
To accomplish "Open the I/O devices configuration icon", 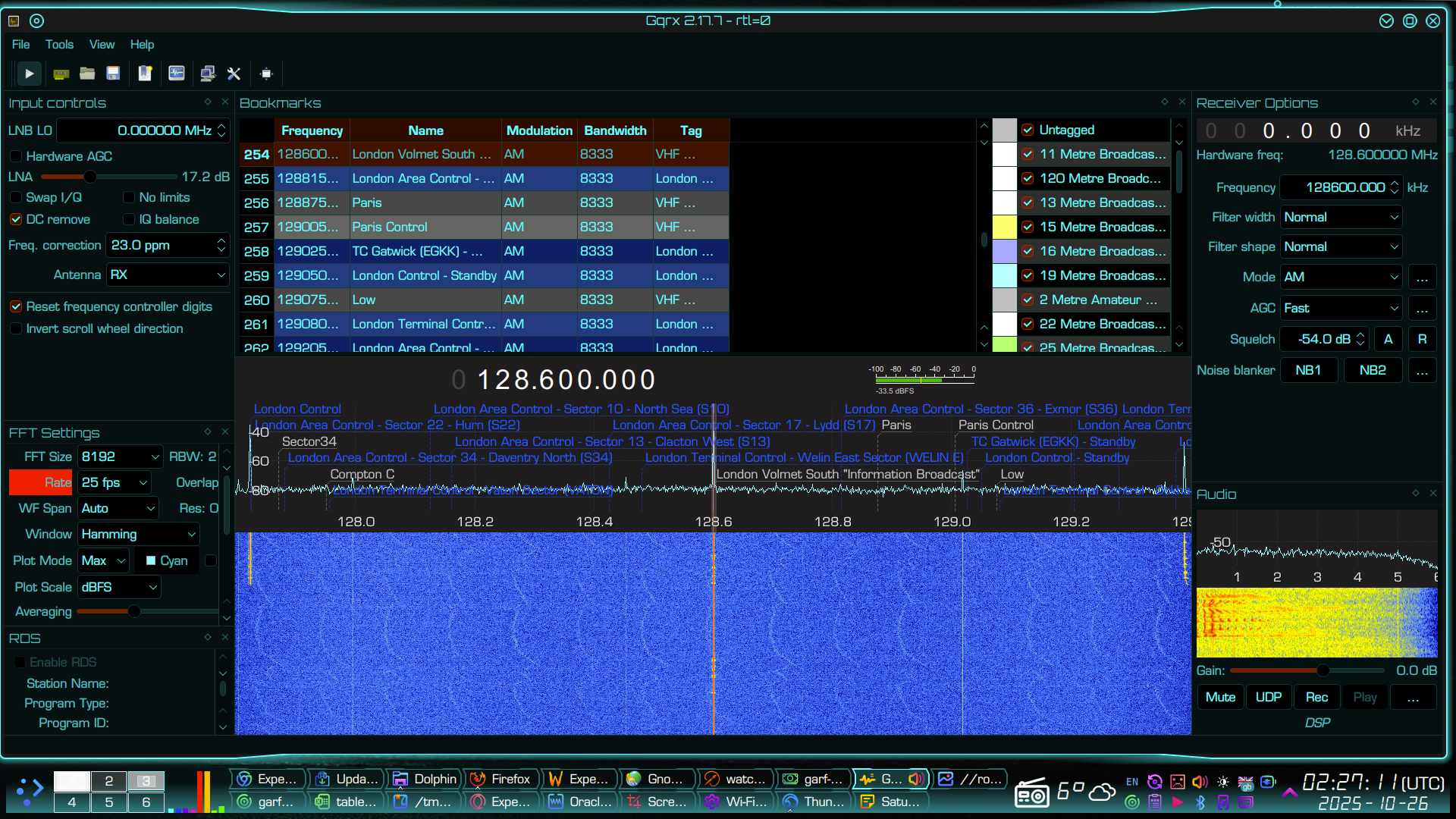I will pos(61,74).
